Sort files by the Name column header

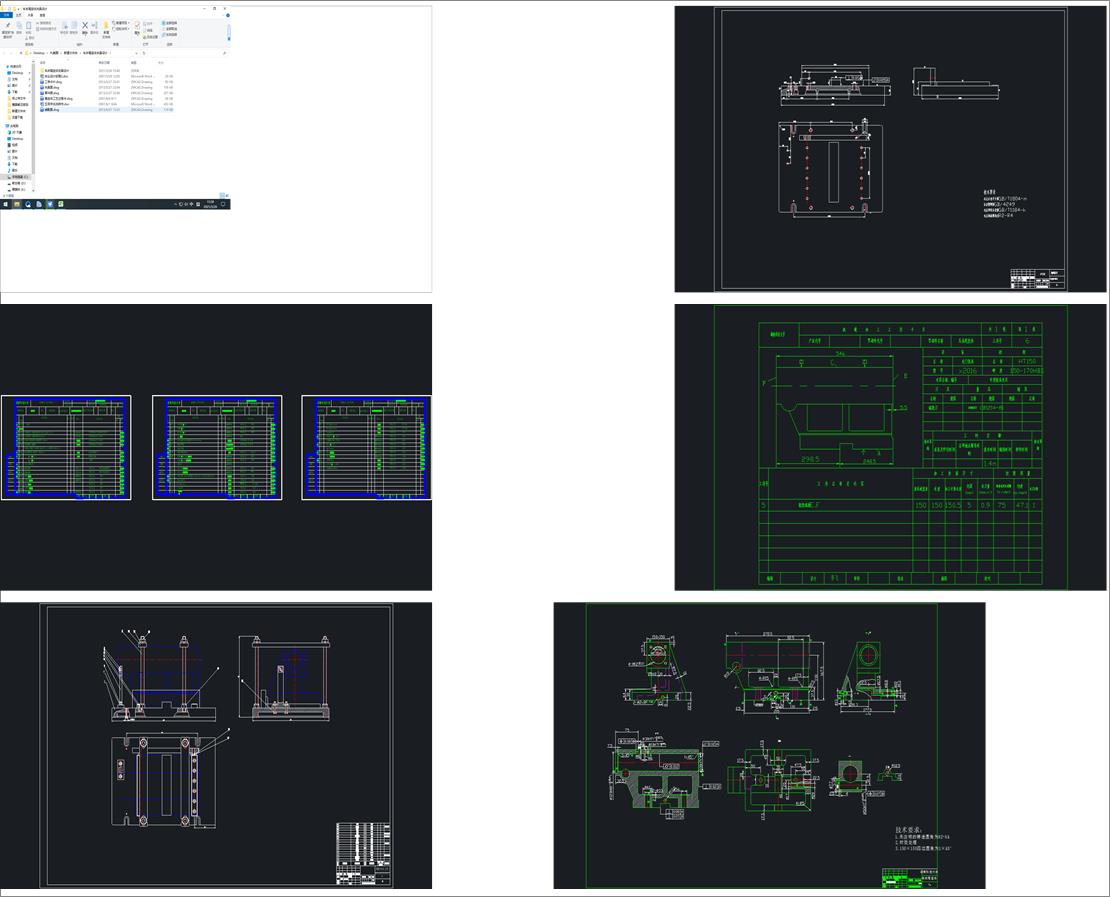[42, 62]
